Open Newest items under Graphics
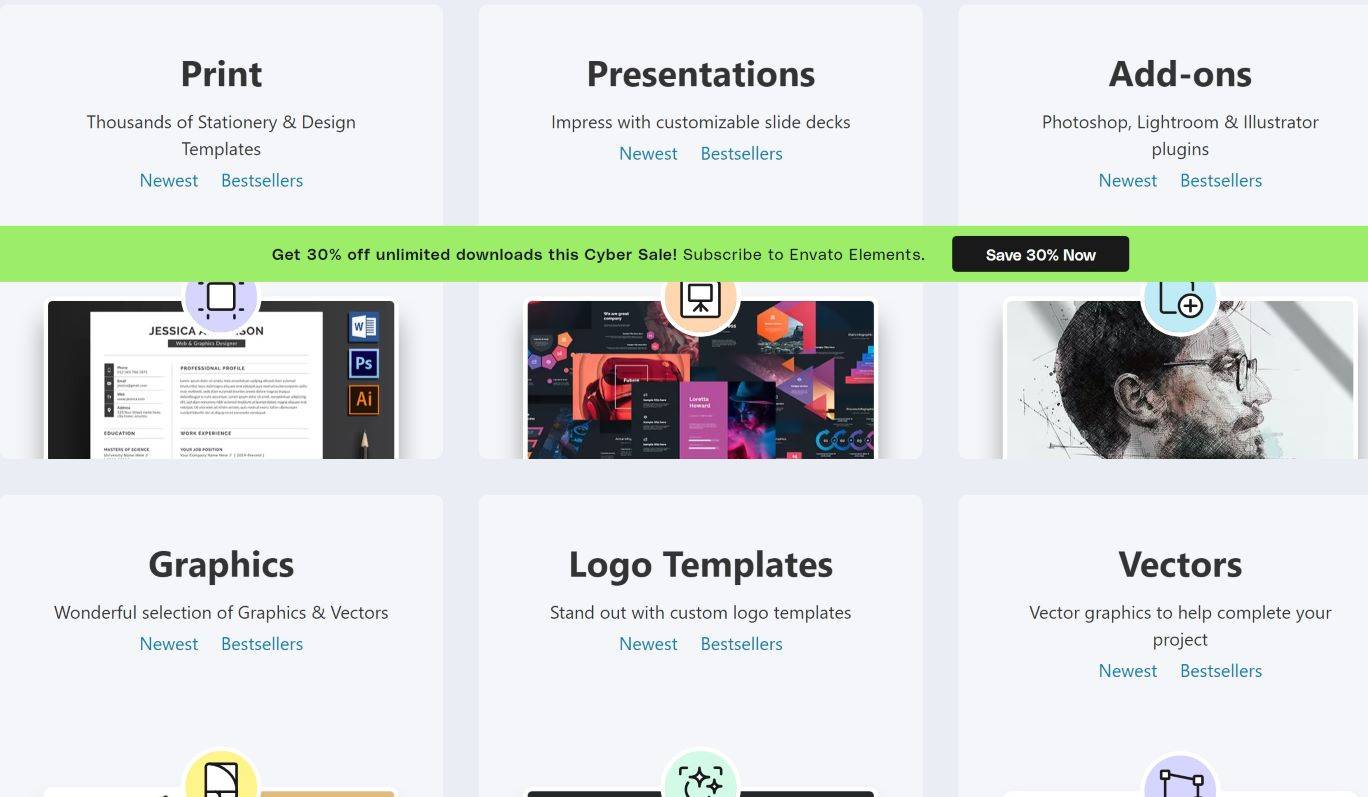This screenshot has height=797, width=1368. point(169,644)
